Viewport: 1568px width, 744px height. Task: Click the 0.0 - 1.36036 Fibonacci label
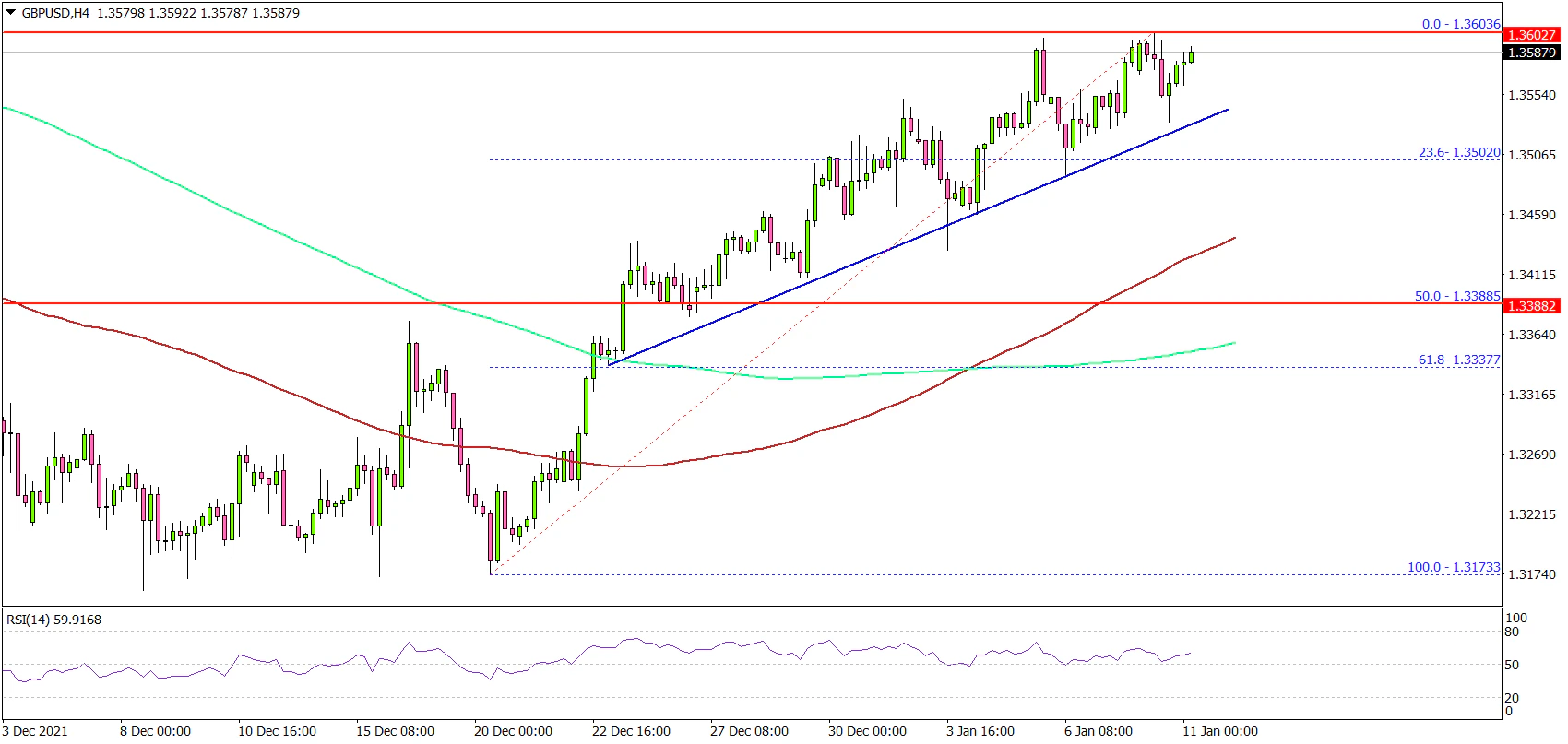point(1460,24)
